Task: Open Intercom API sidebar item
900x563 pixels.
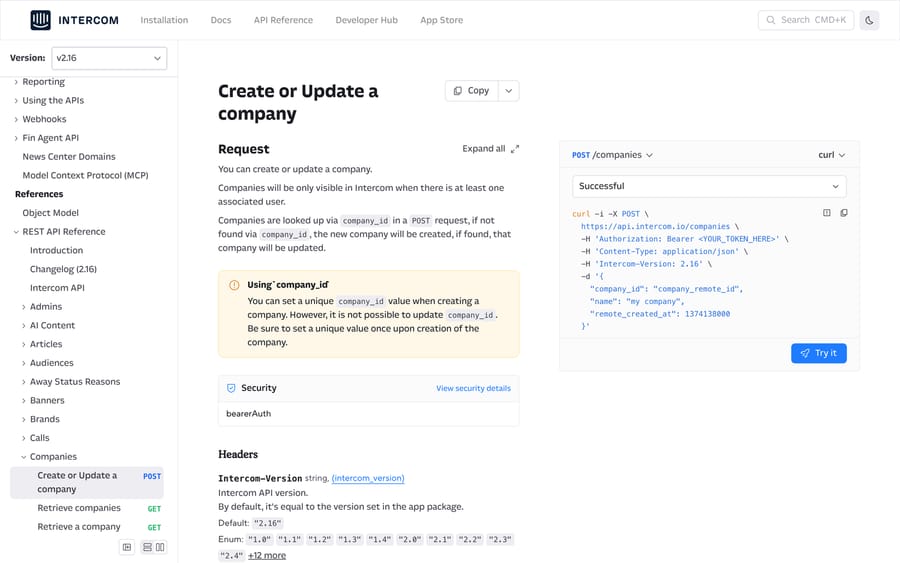Action: point(57,288)
